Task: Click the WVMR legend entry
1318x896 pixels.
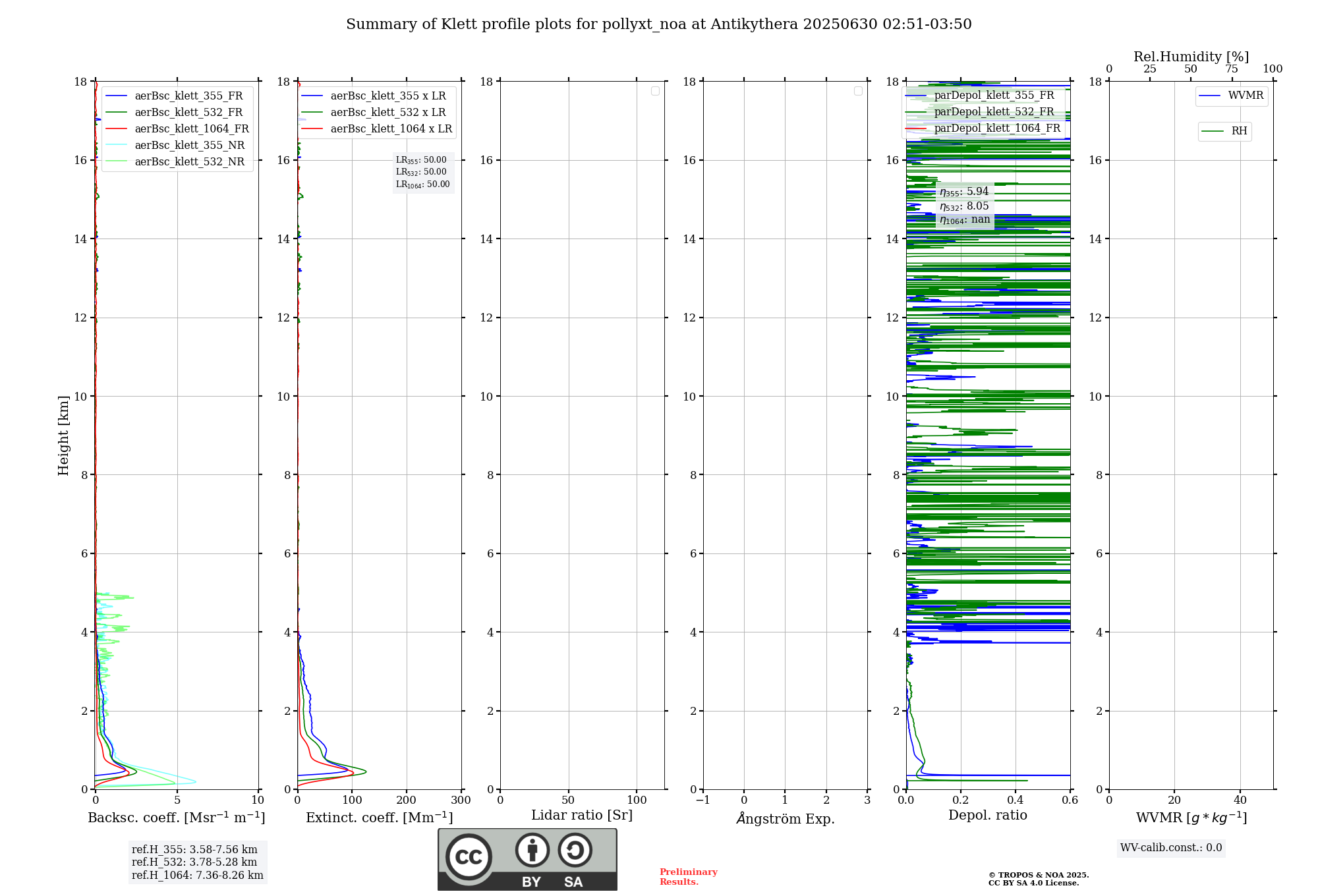Action: (x=1231, y=96)
